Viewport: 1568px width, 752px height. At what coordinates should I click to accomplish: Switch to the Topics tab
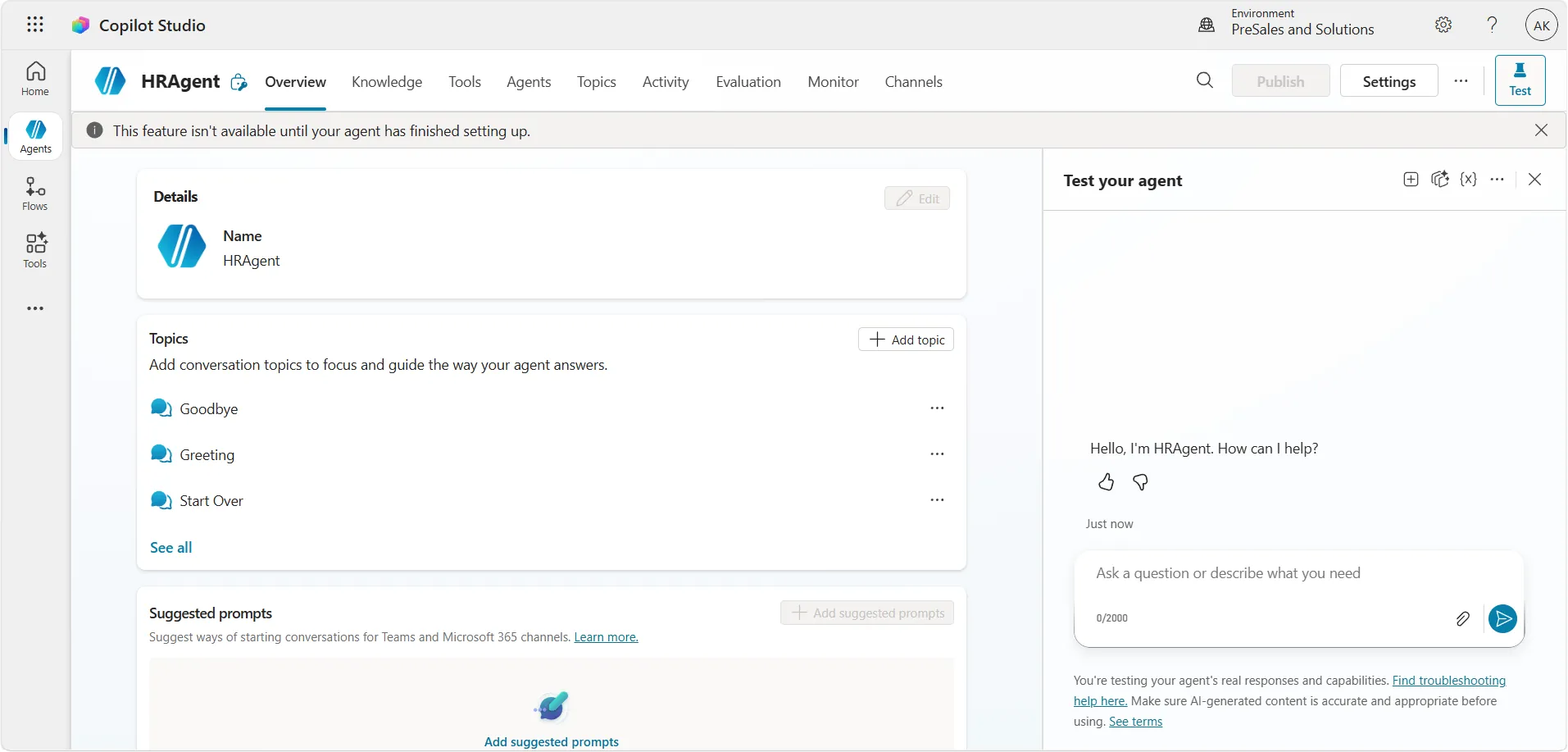click(x=597, y=82)
